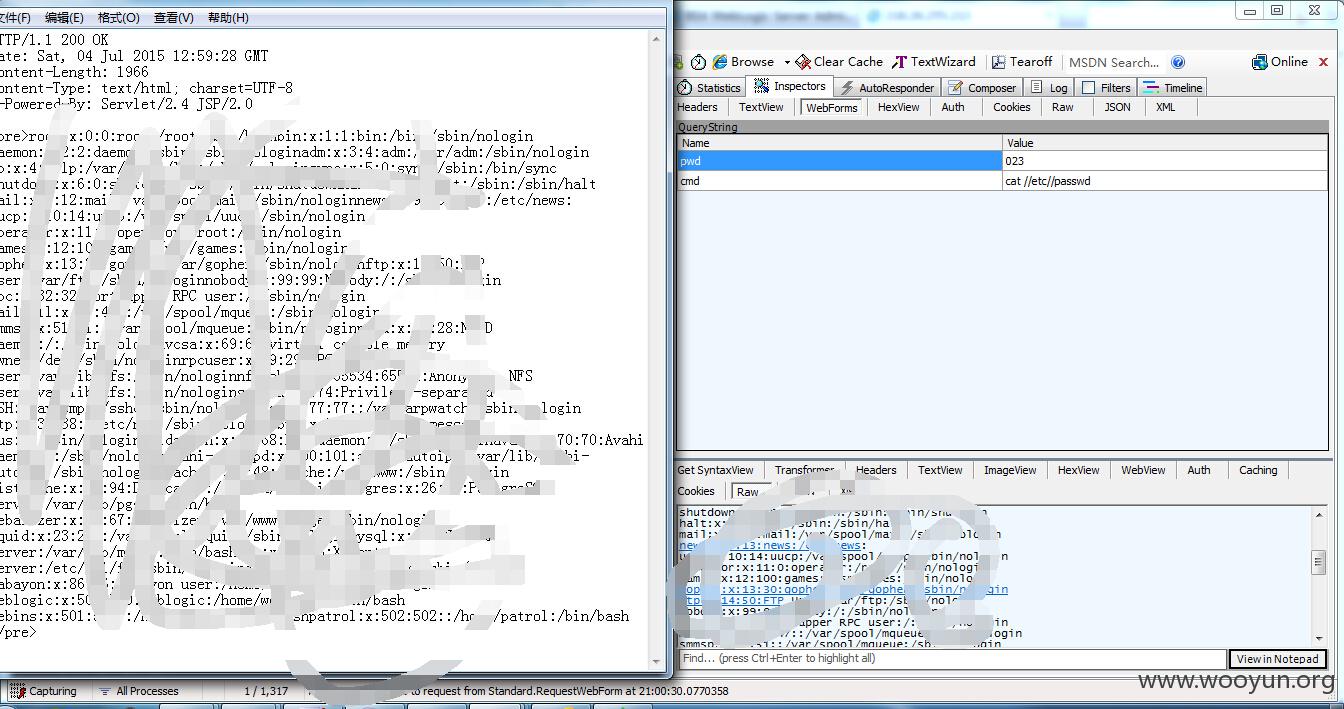Click All Processes filter in status bar

(x=139, y=691)
